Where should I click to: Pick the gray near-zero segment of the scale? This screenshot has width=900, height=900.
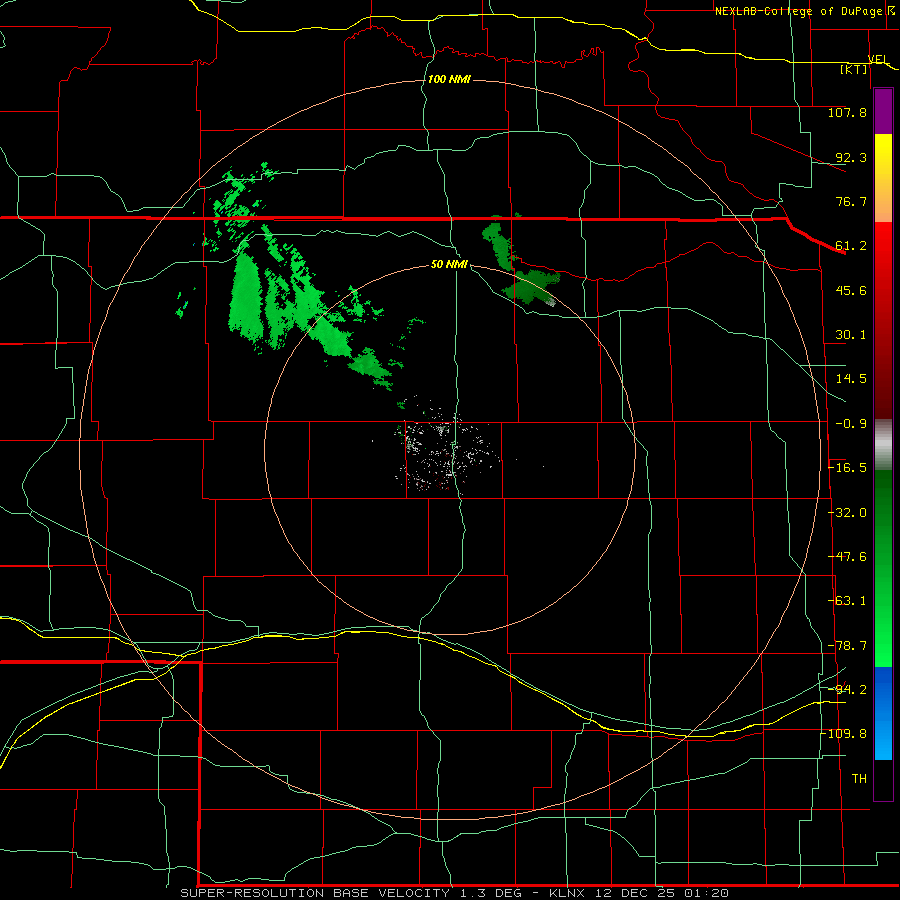(883, 445)
